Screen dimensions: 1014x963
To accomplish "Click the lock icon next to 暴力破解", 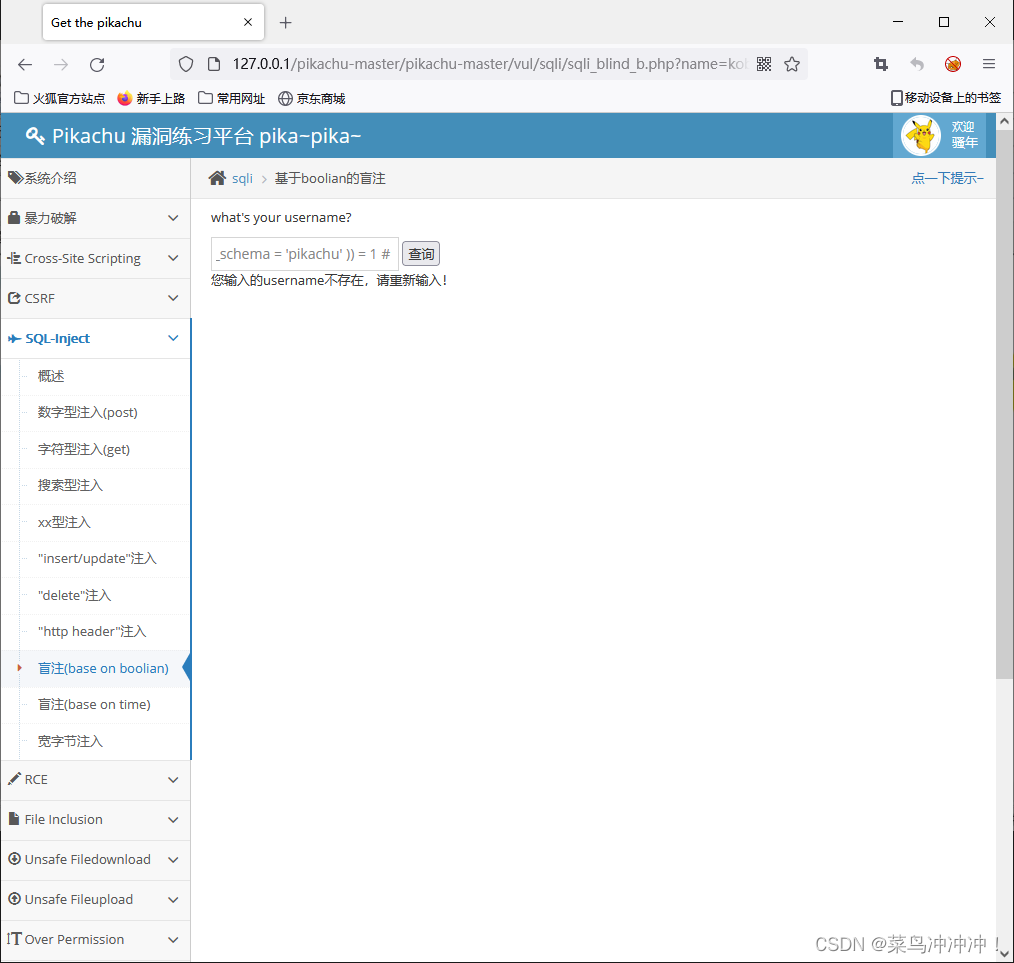I will [x=14, y=217].
